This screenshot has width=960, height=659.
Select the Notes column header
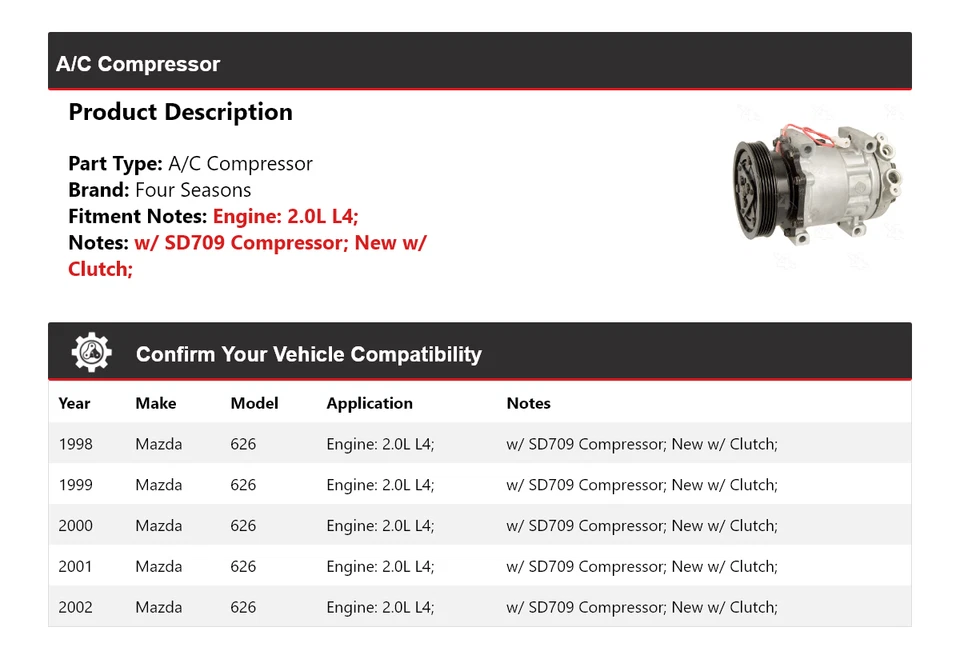[528, 403]
